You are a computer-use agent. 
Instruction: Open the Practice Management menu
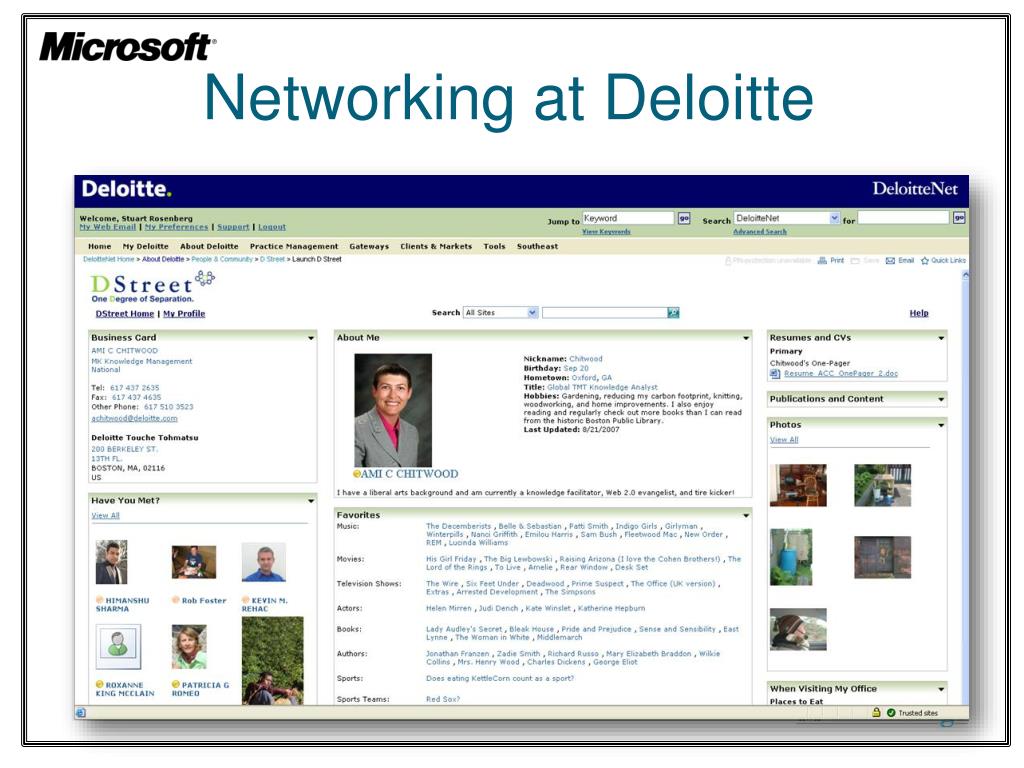[x=294, y=247]
